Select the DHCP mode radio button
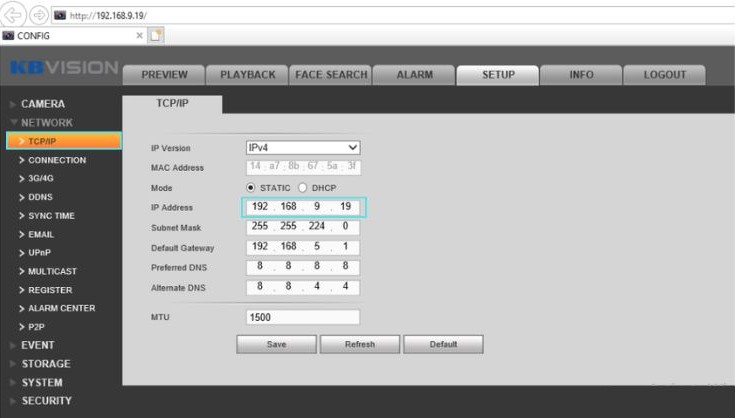 point(302,187)
